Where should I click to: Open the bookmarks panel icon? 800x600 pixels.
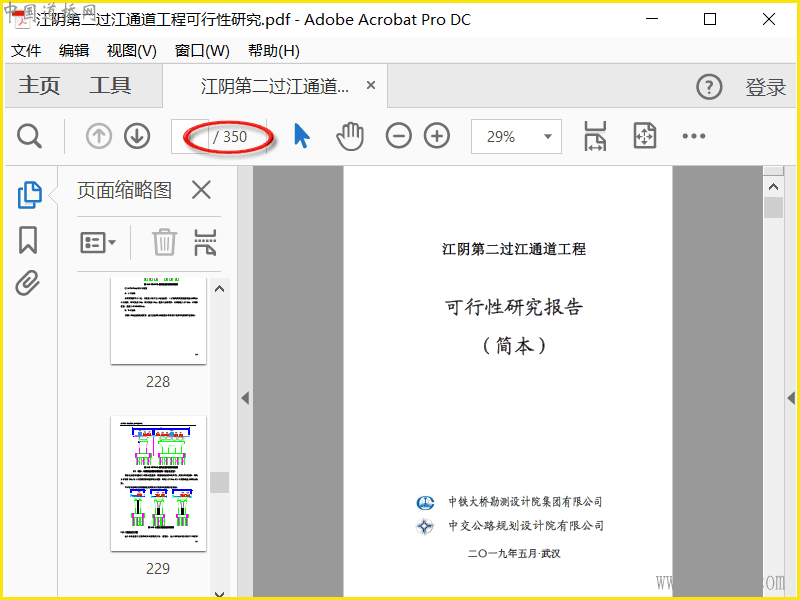coord(28,240)
